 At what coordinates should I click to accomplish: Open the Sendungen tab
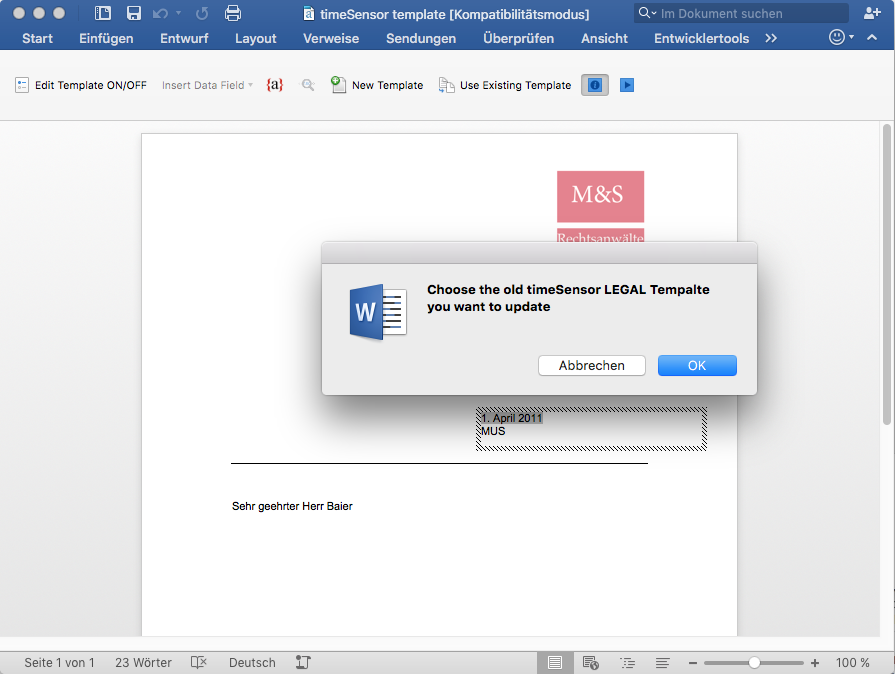tap(421, 38)
